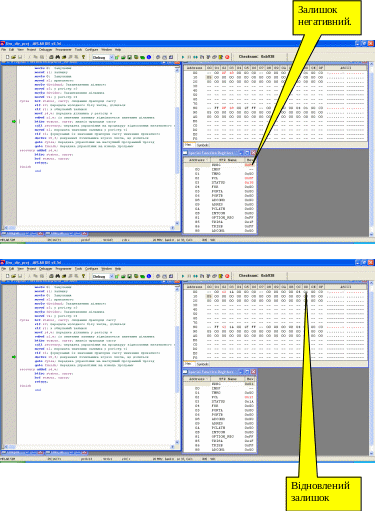Sort by SFR Name header in top window
375x511 pixels.
pyautogui.click(x=228, y=160)
